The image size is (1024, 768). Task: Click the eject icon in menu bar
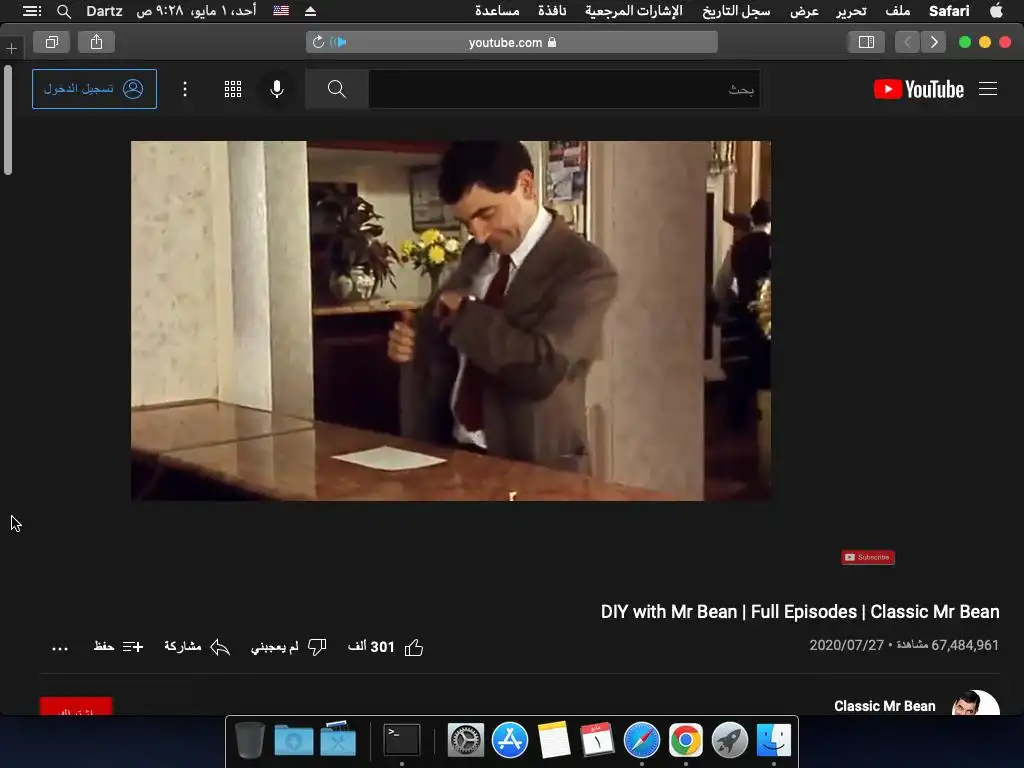311,10
